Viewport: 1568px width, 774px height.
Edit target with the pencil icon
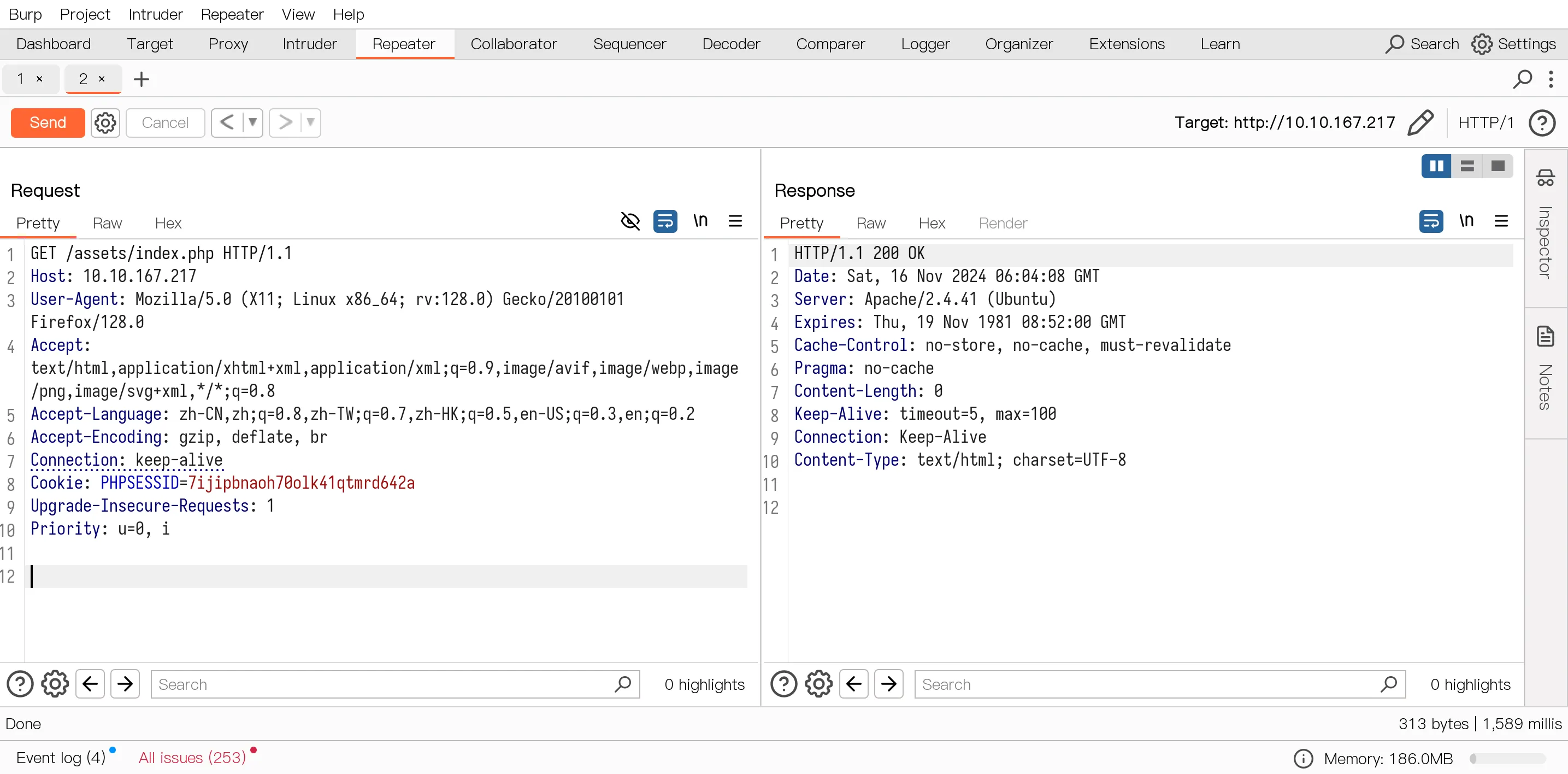(1420, 122)
